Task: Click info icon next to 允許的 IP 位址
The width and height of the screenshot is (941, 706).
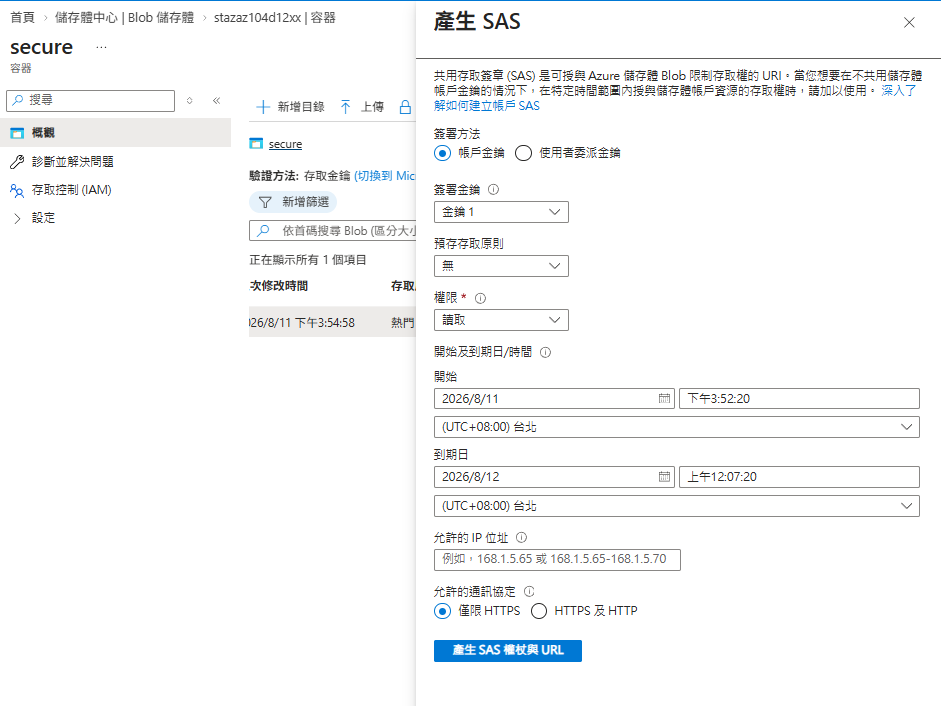Action: 522,538
